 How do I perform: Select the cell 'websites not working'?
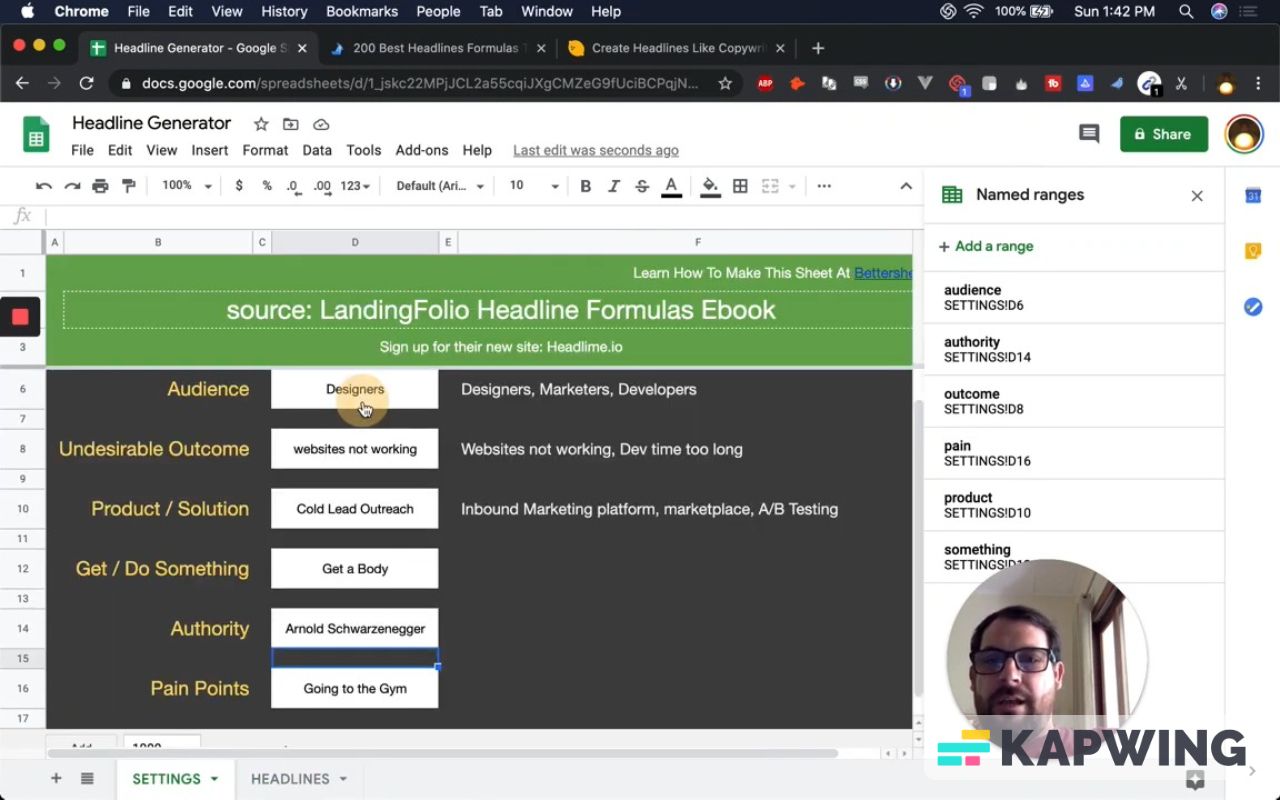(x=355, y=449)
